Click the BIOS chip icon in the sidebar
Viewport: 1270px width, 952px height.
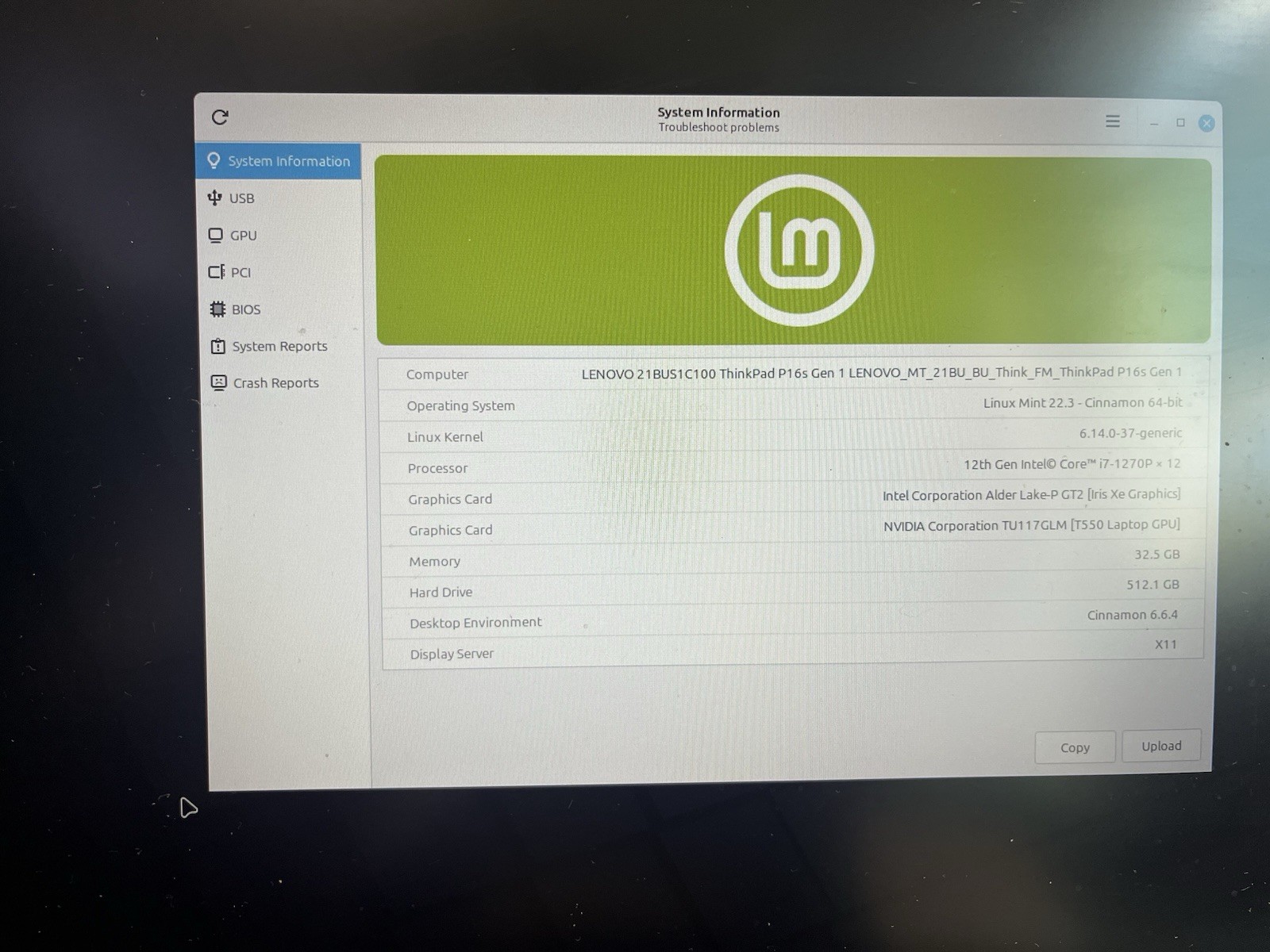click(x=217, y=309)
